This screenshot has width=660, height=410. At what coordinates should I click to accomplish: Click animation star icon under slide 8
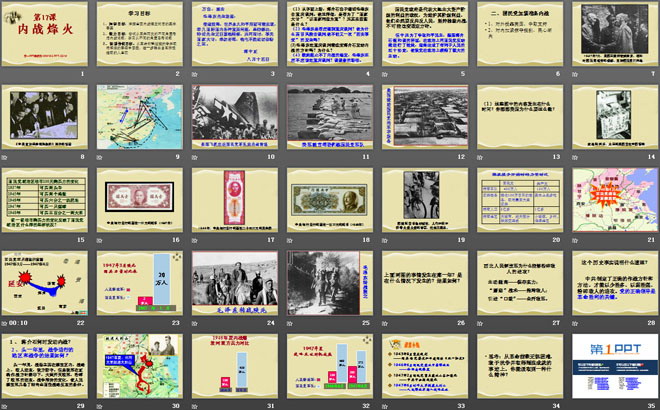coord(4,157)
